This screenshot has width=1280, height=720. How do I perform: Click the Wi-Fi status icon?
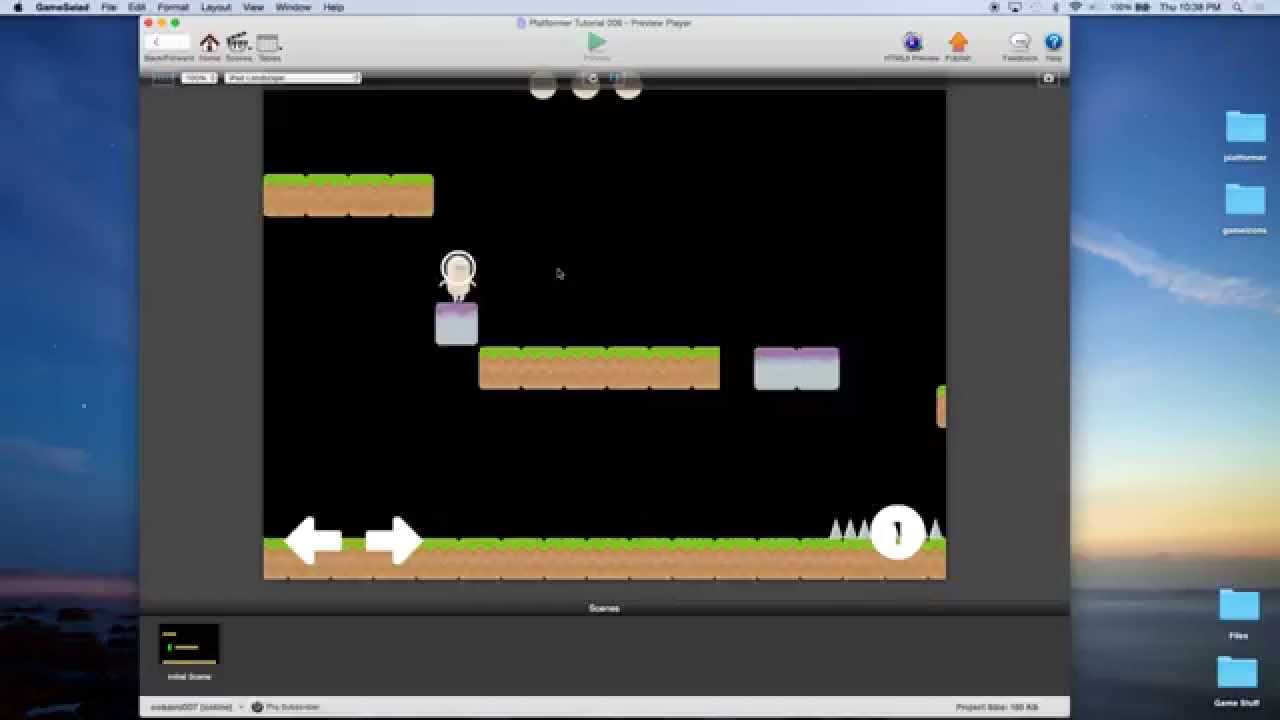1075,7
